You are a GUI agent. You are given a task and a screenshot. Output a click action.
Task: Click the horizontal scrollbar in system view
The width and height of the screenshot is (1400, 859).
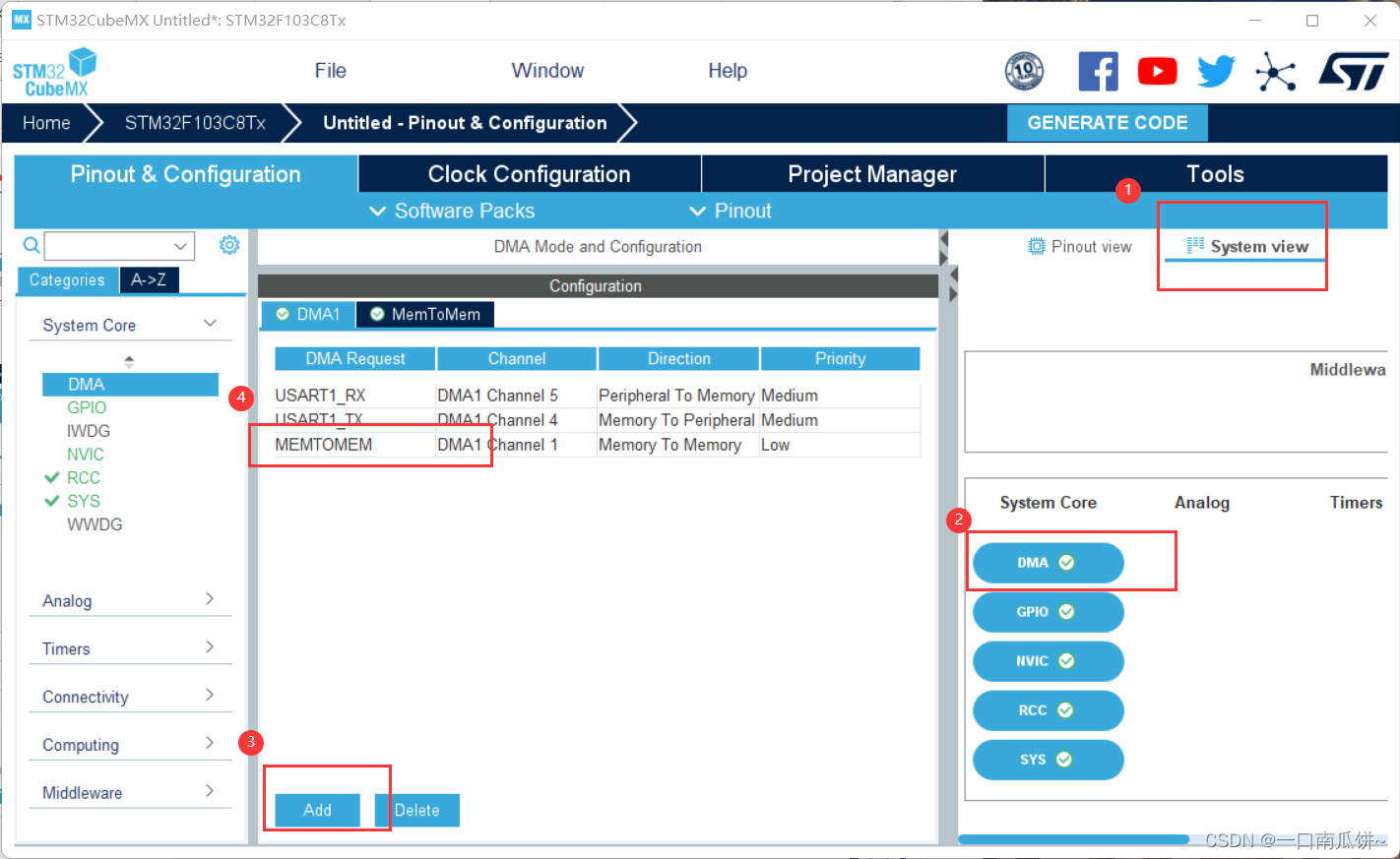click(1074, 839)
